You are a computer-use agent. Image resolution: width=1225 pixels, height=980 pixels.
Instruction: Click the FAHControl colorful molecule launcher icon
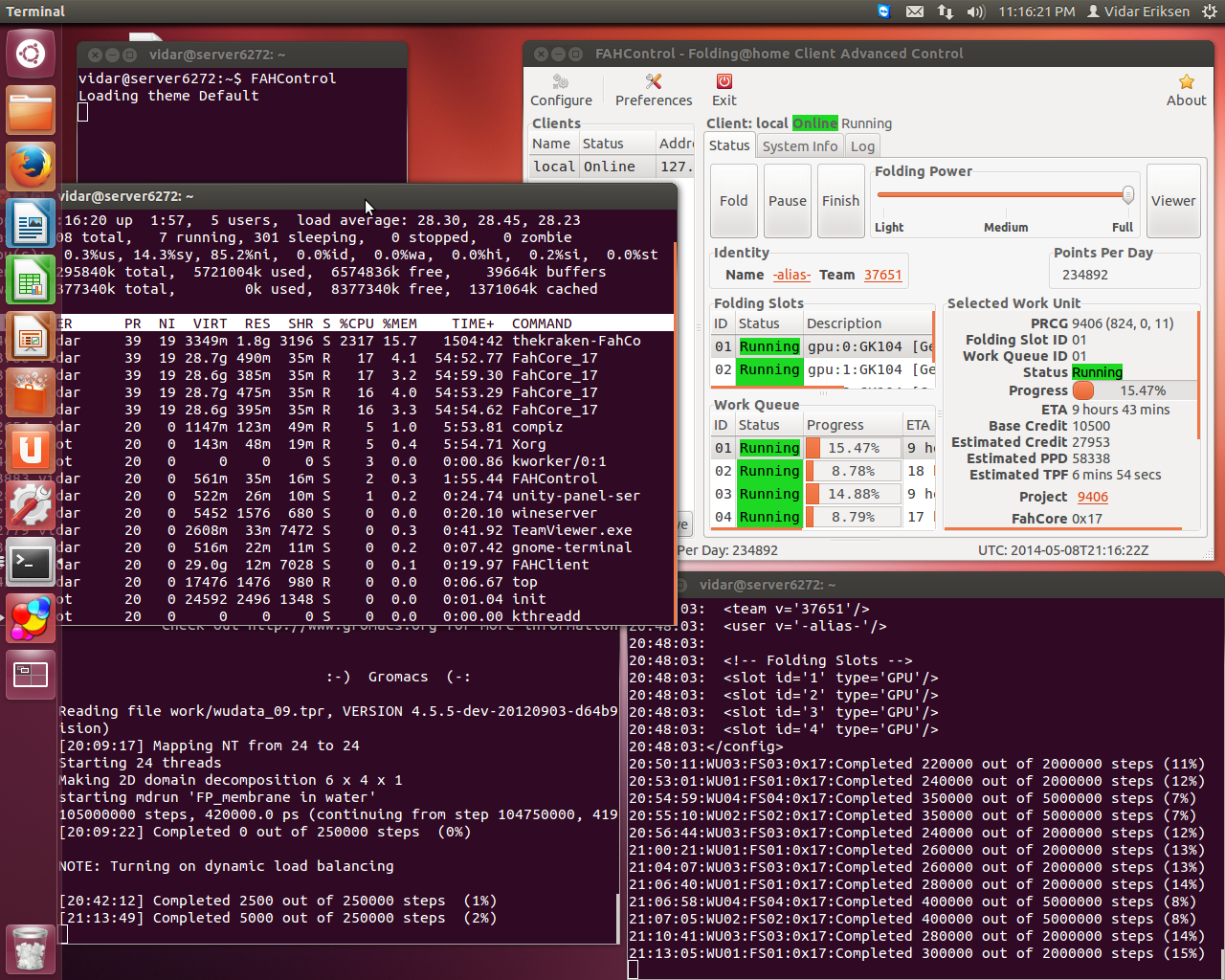31,619
